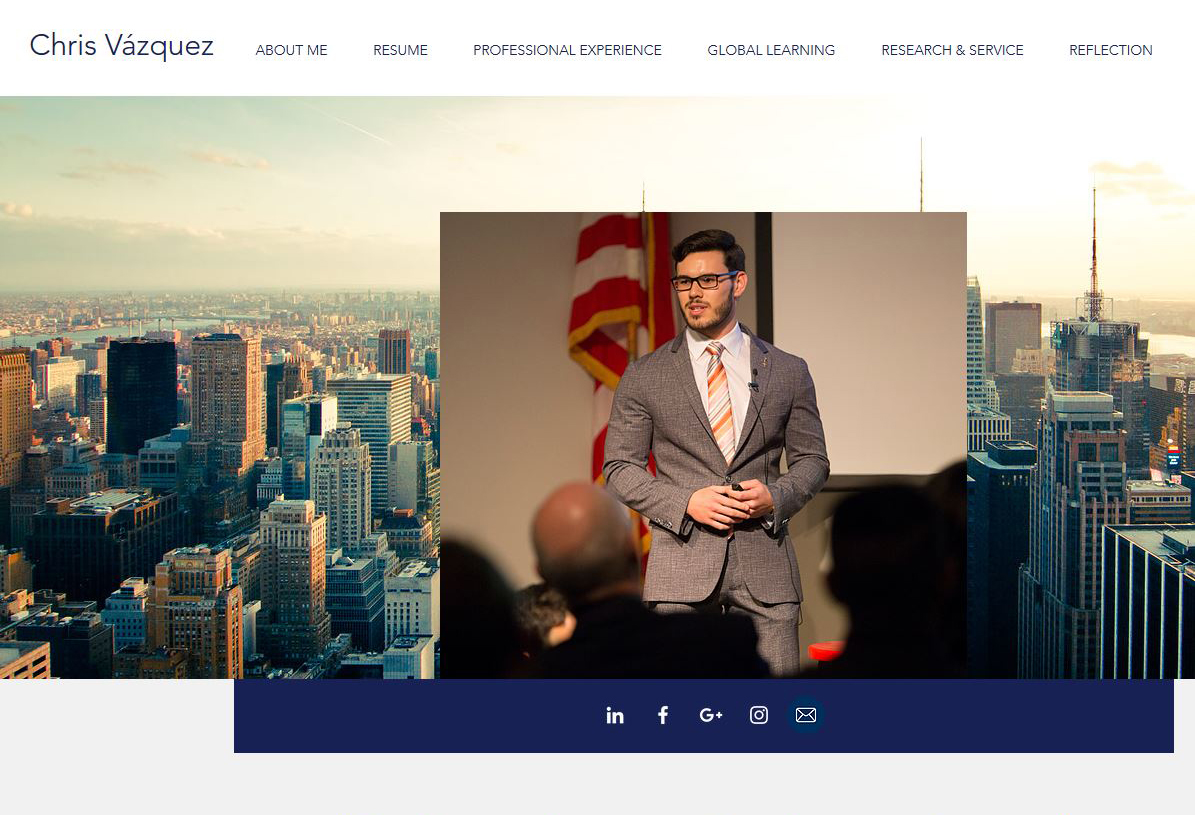Viewport: 1195px width, 815px height.
Task: Click the speaker presentation photo
Action: coord(703,445)
